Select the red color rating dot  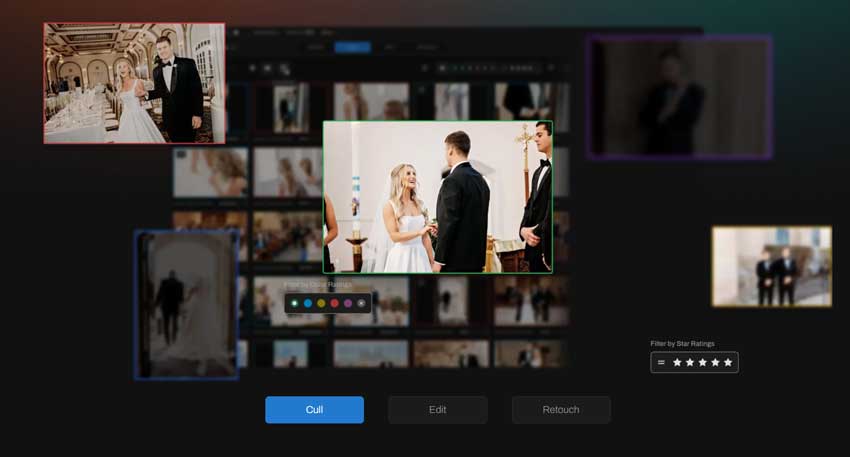click(x=334, y=303)
